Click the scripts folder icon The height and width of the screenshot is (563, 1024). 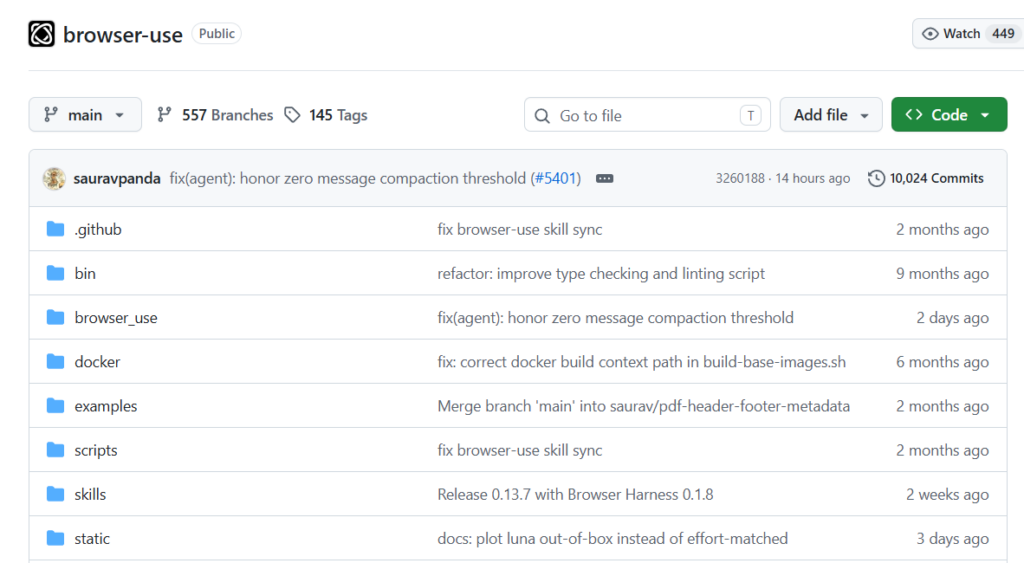[56, 450]
